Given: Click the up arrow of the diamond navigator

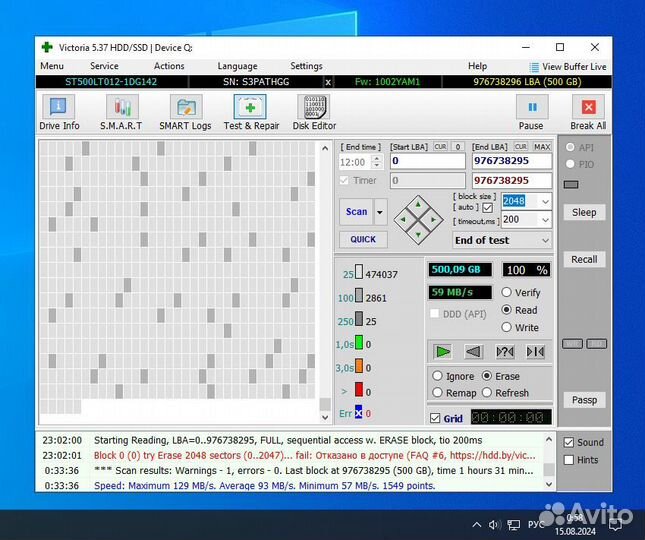Looking at the screenshot, I should coord(418,204).
